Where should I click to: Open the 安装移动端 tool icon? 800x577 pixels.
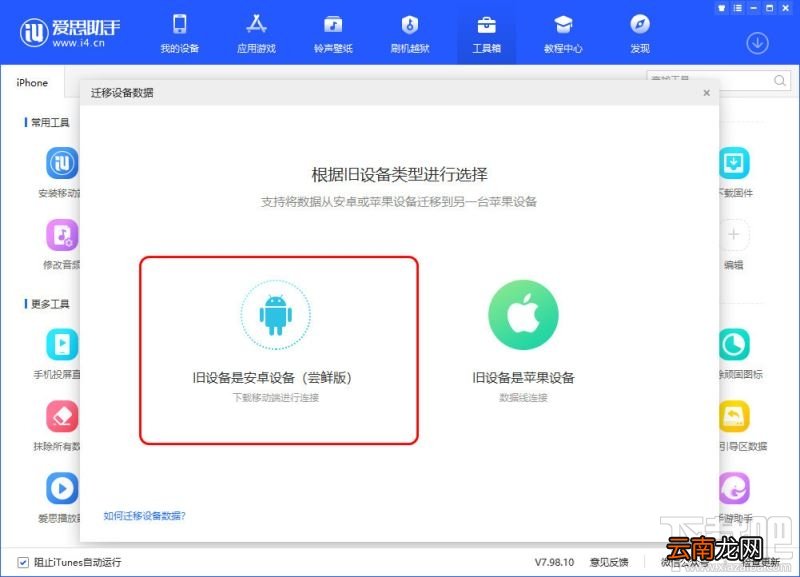62,163
